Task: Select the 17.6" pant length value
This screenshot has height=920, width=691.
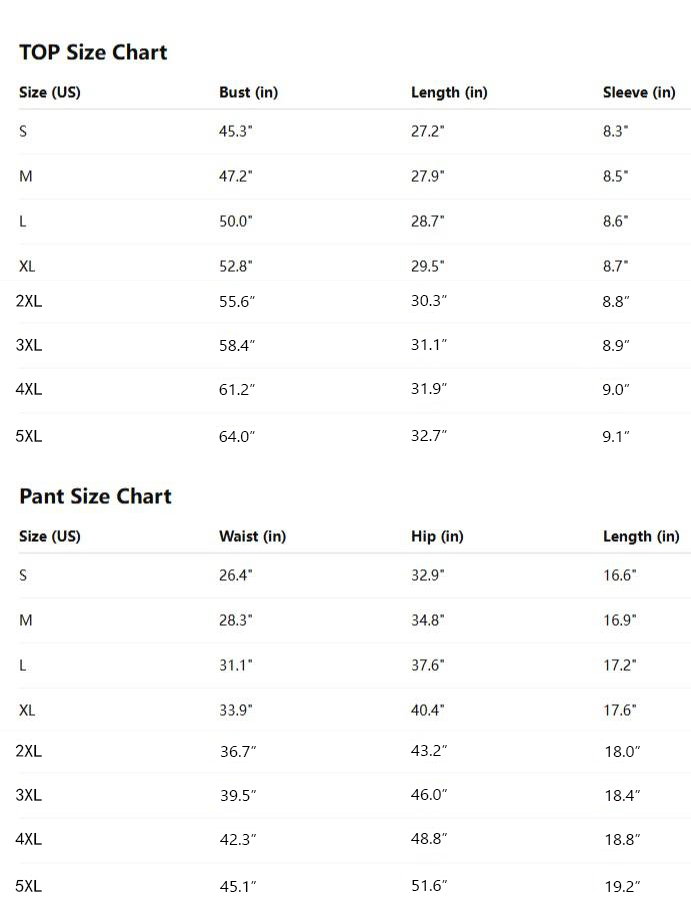Action: (x=620, y=710)
